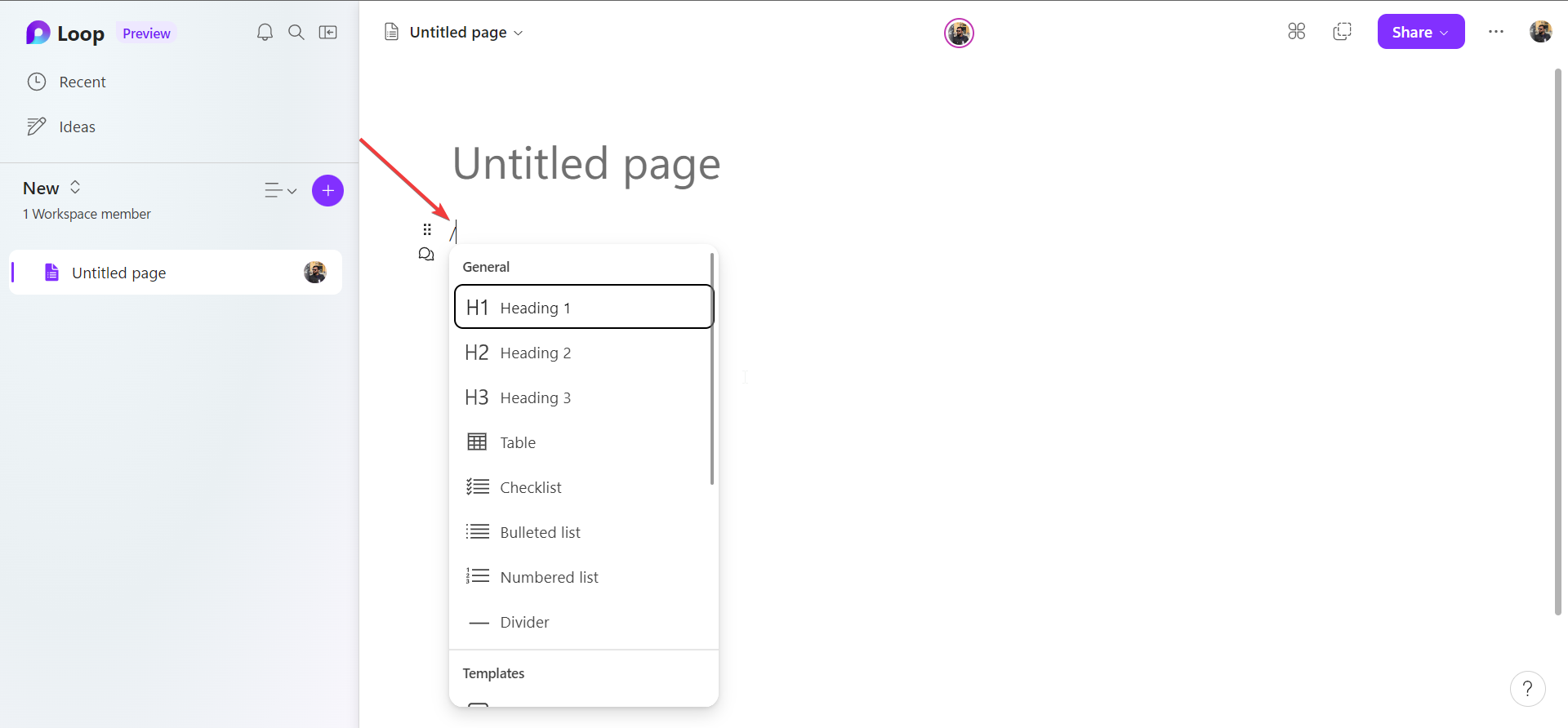Click the comment bubble icon

pos(426,255)
